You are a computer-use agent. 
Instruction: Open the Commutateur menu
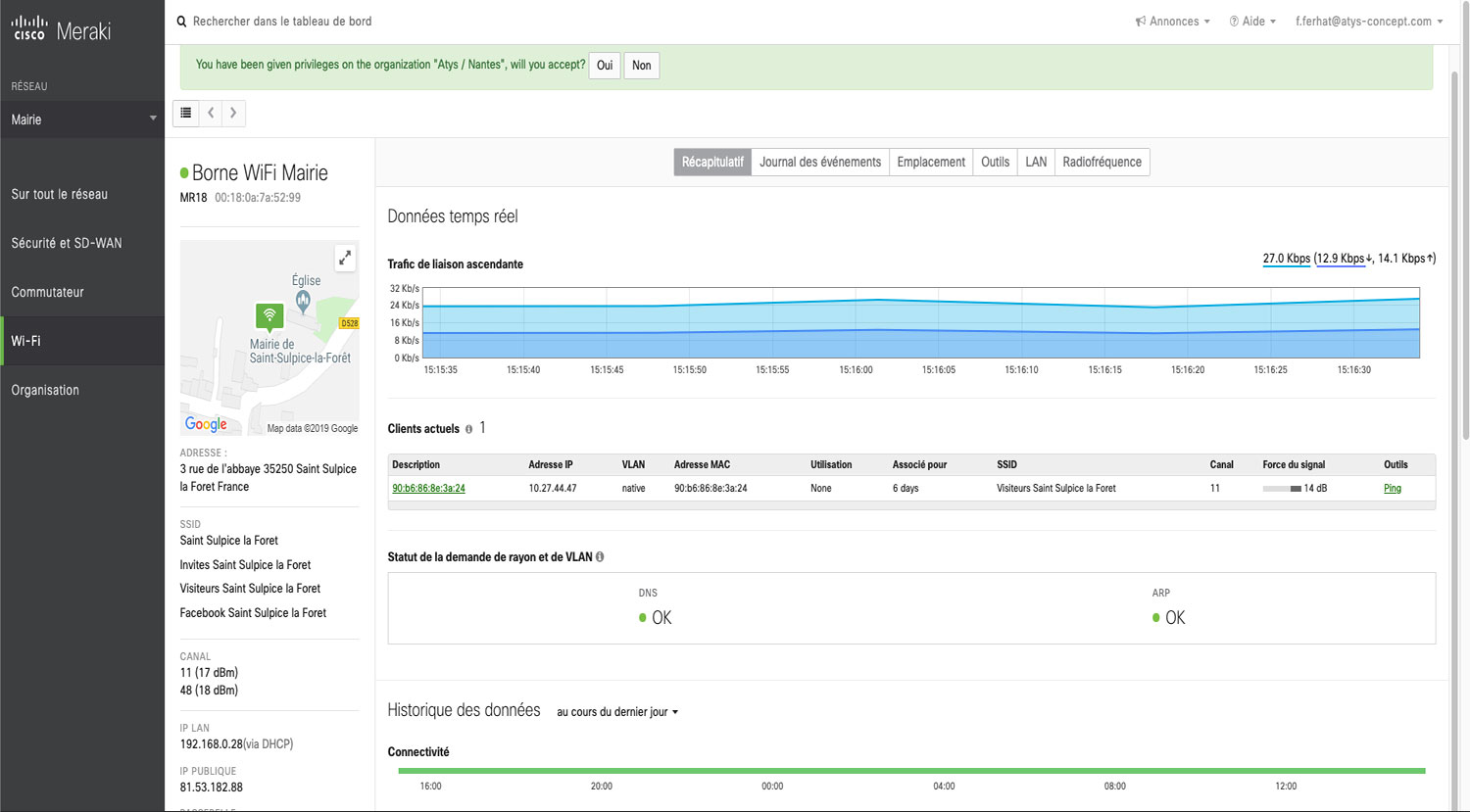pyautogui.click(x=82, y=292)
